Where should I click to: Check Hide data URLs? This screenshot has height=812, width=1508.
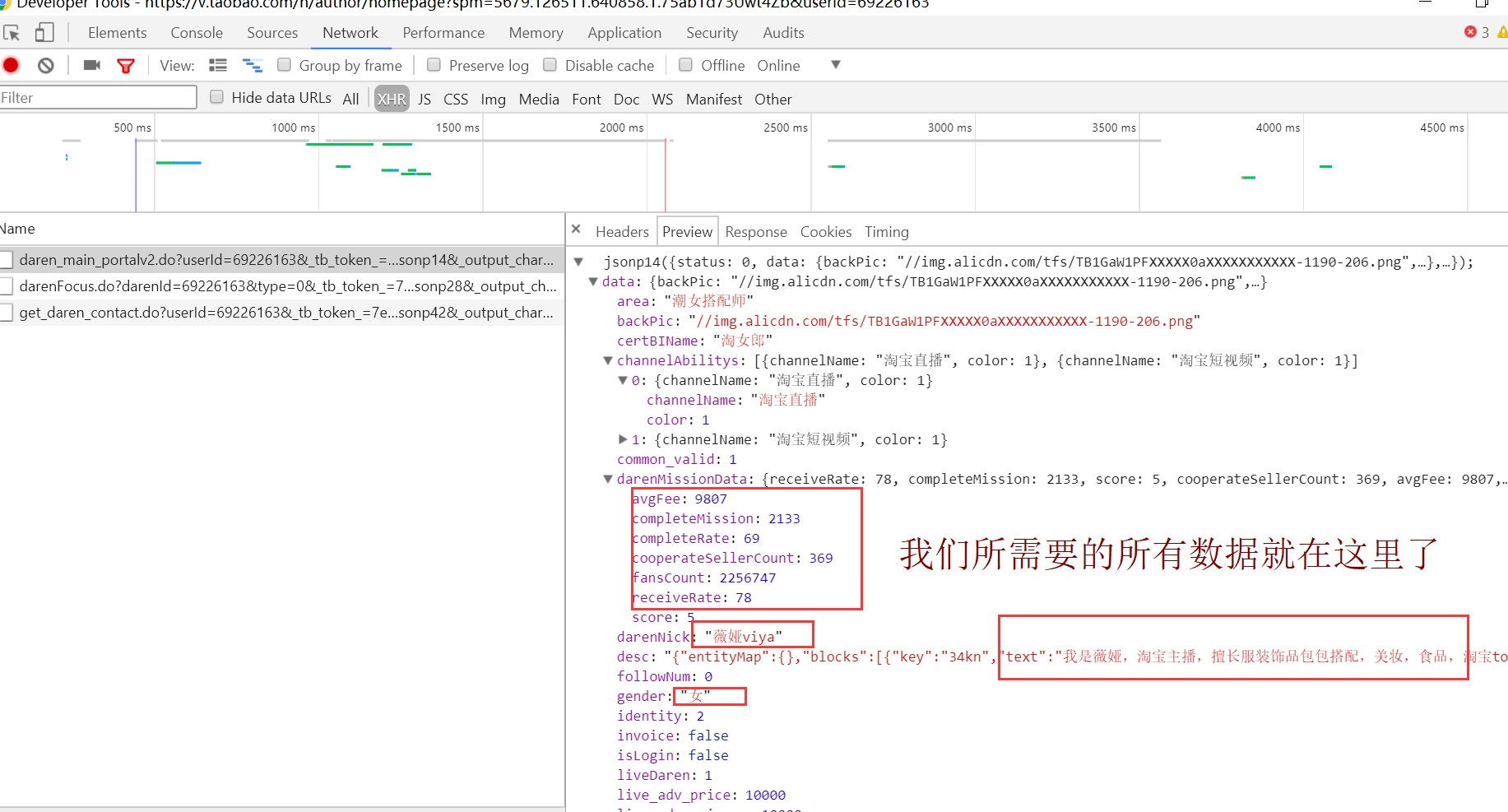[217, 96]
